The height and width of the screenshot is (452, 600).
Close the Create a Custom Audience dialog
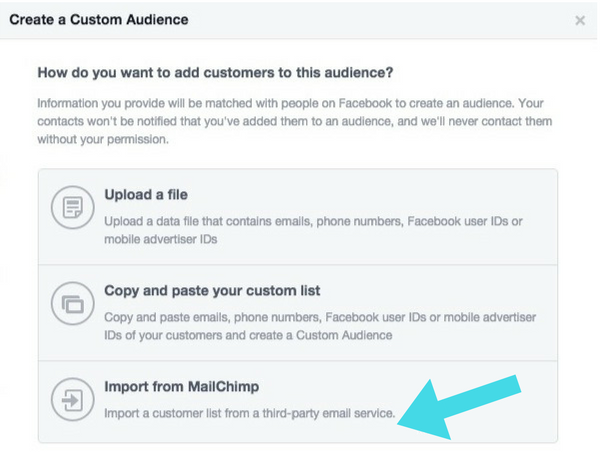pyautogui.click(x=580, y=20)
